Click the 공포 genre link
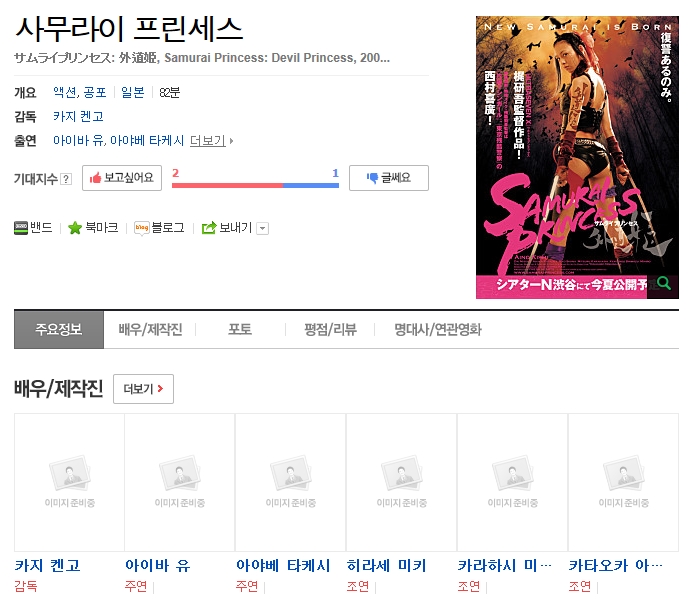Viewport: 689px width, 609px height. 95,92
